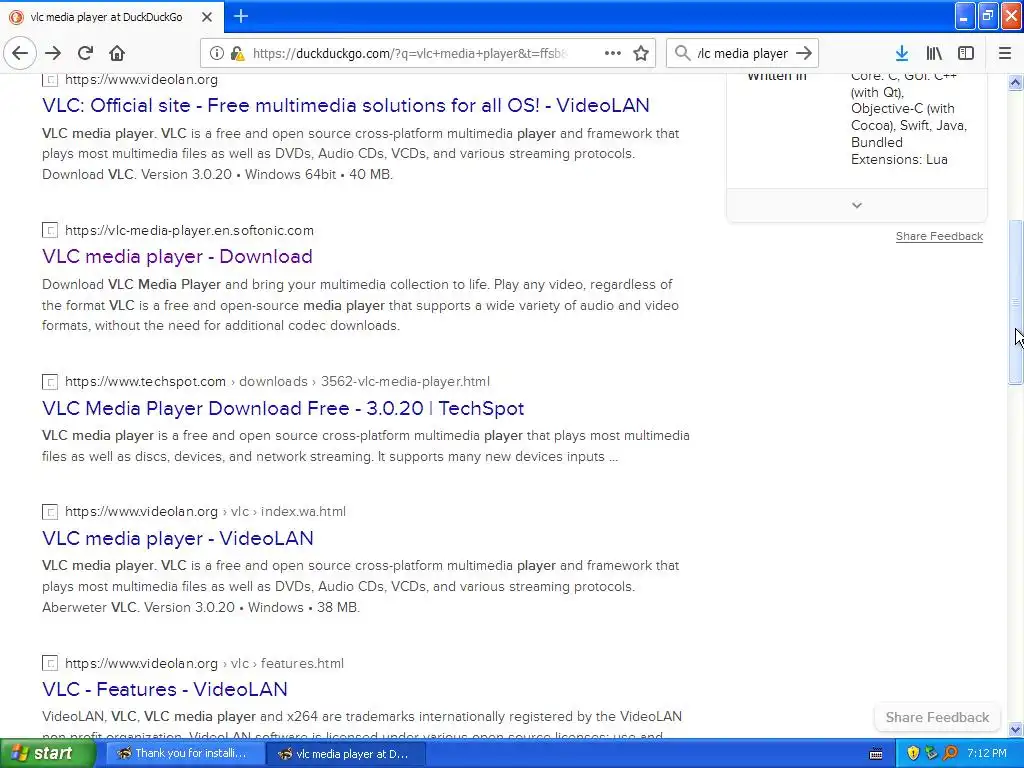1024x768 pixels.
Task: Close the DuckDuckGo tab
Action: [x=207, y=17]
